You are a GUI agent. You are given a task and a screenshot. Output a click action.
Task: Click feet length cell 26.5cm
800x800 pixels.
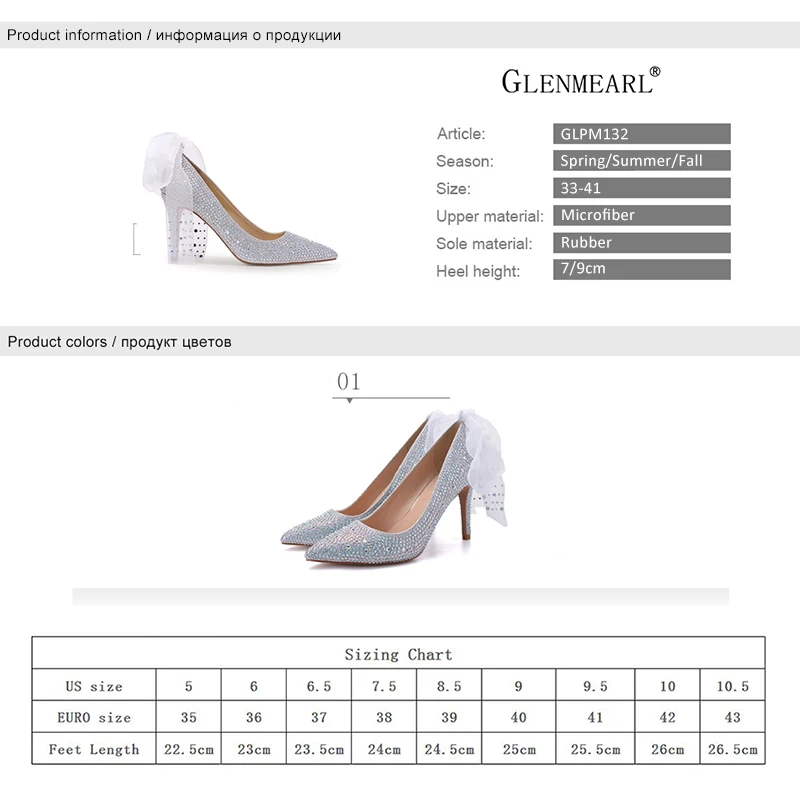(733, 749)
